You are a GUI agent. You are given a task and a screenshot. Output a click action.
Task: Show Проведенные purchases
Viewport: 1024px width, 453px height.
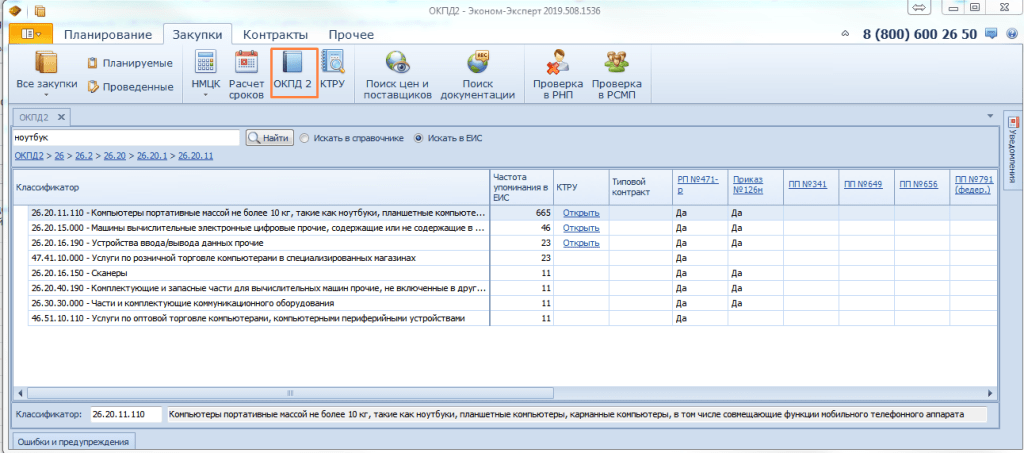130,87
